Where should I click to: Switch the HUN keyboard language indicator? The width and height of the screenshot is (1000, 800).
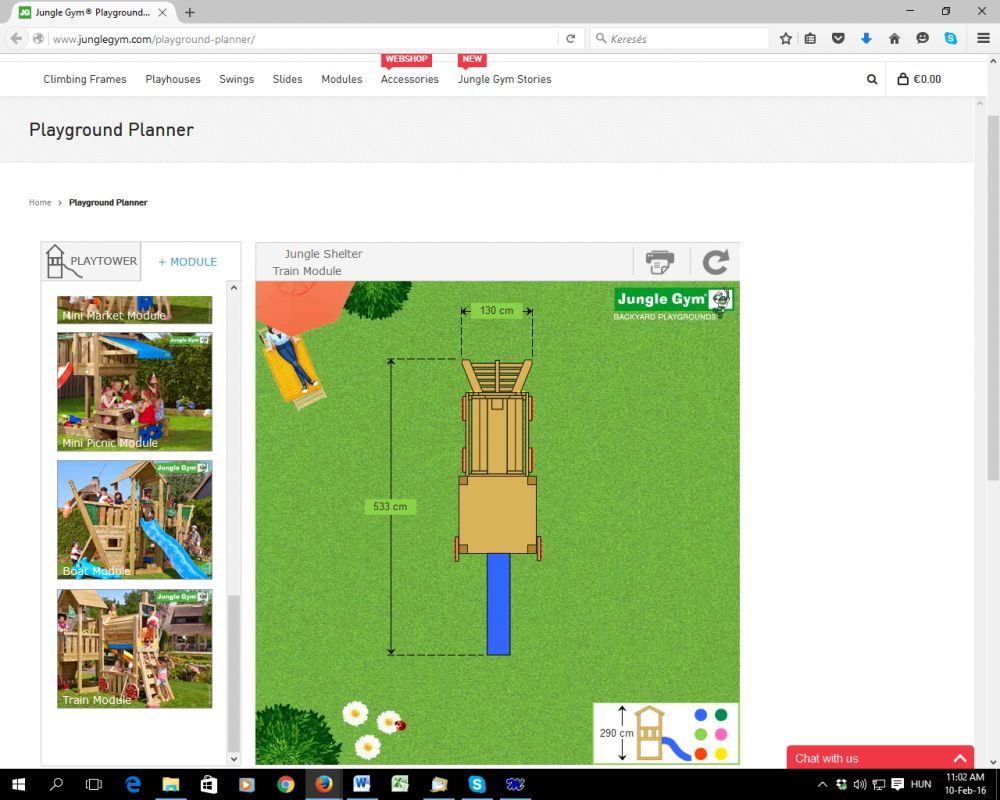(x=921, y=784)
